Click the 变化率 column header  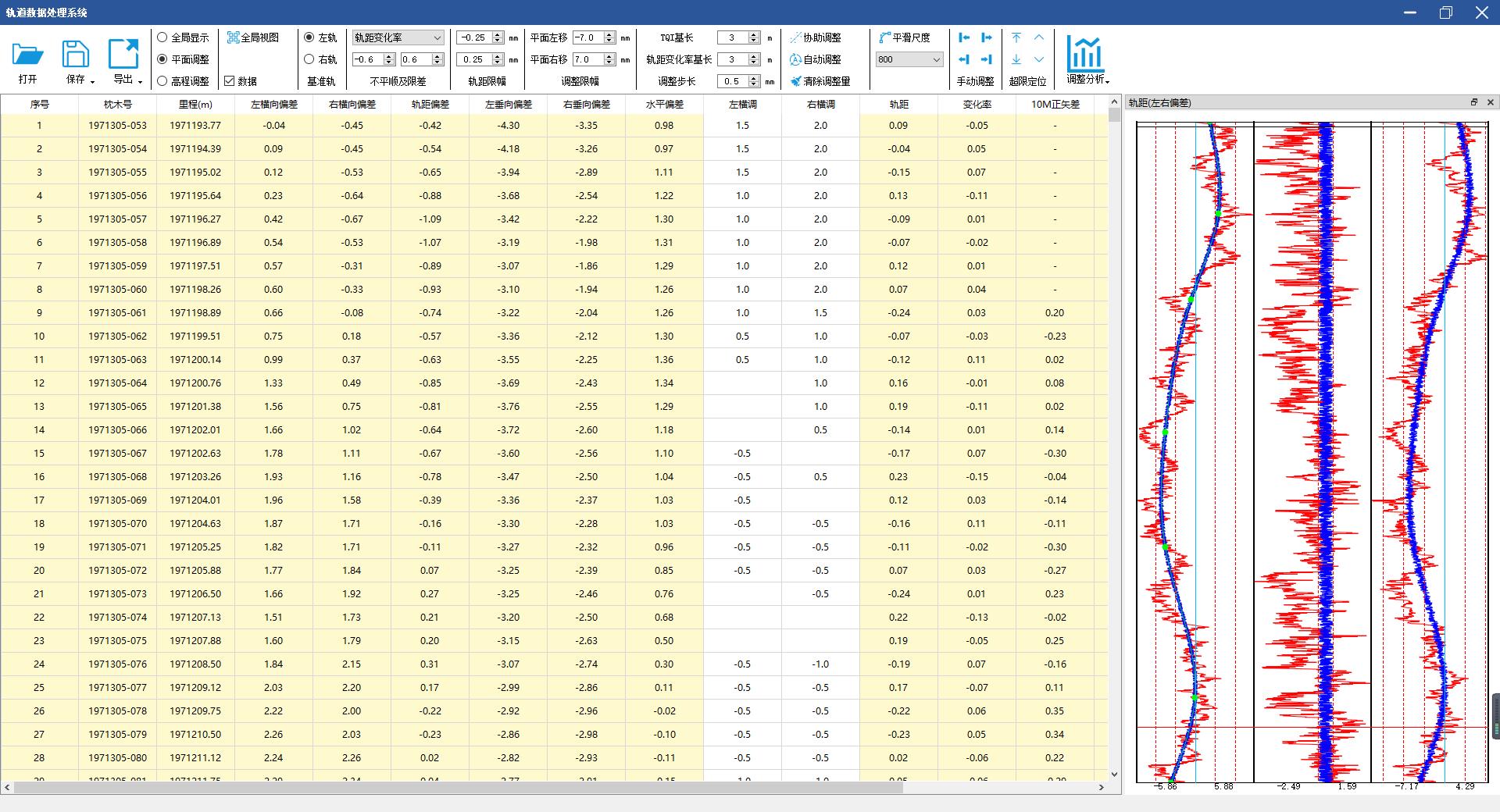(x=977, y=104)
